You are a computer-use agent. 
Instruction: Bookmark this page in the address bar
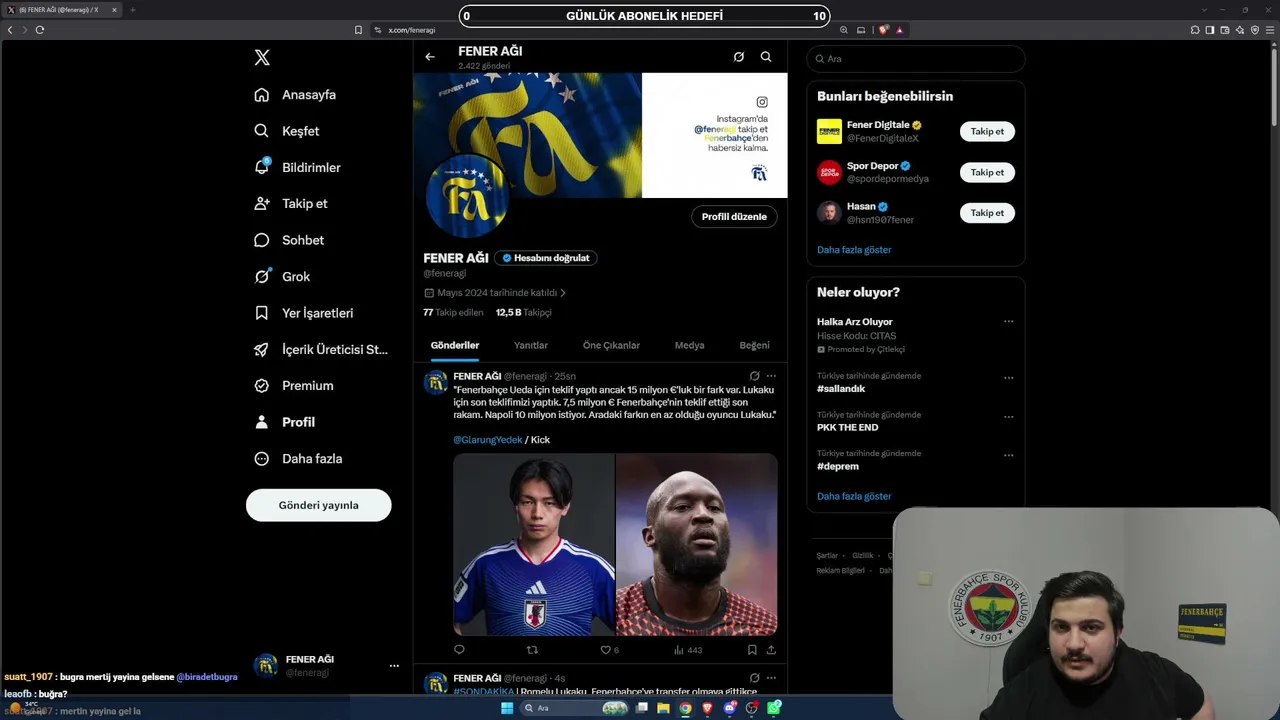tap(359, 30)
